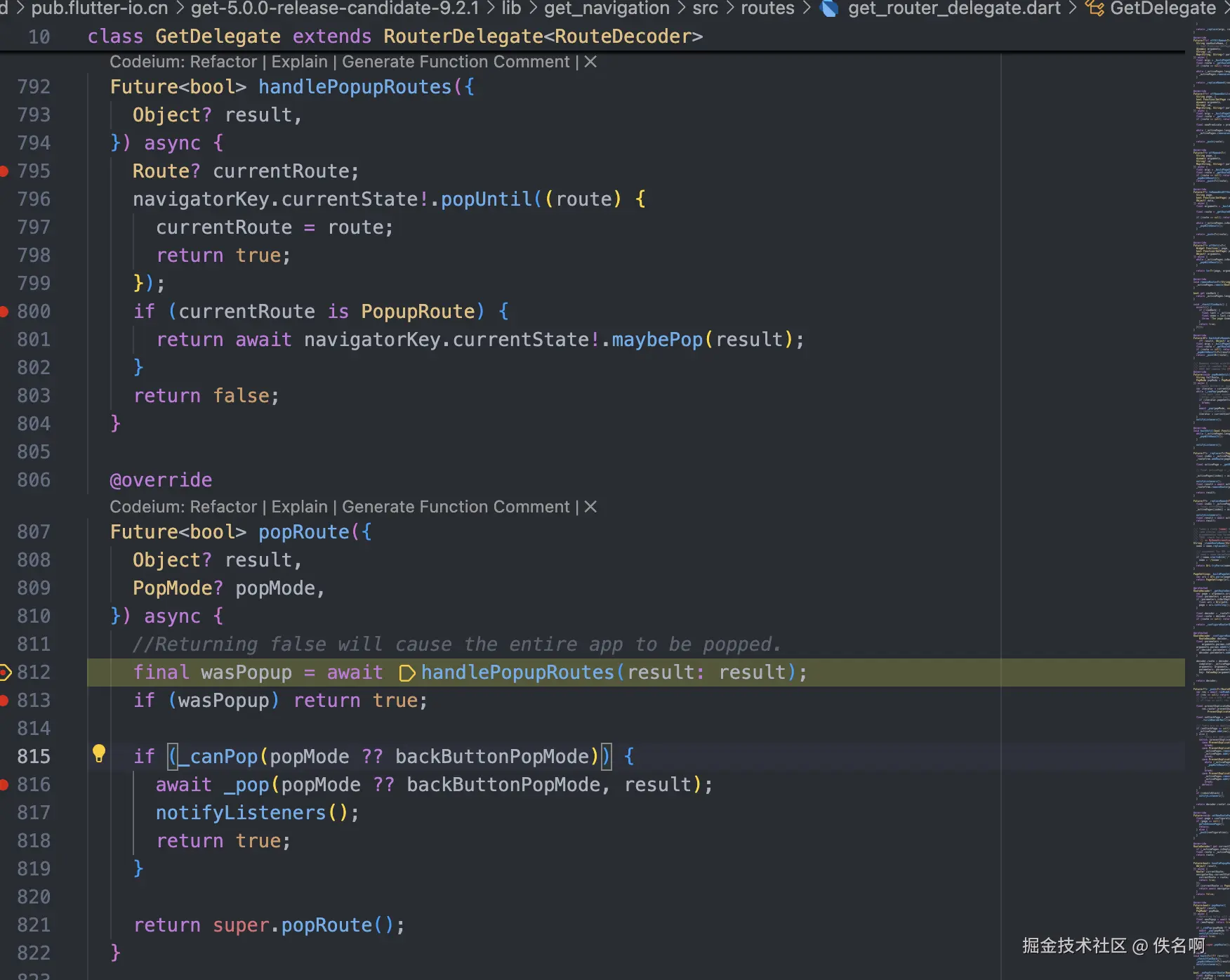This screenshot has height=980, width=1230.
Task: Click Explain in the Codeium lens above handlePopupRoutes
Action: click(x=299, y=62)
